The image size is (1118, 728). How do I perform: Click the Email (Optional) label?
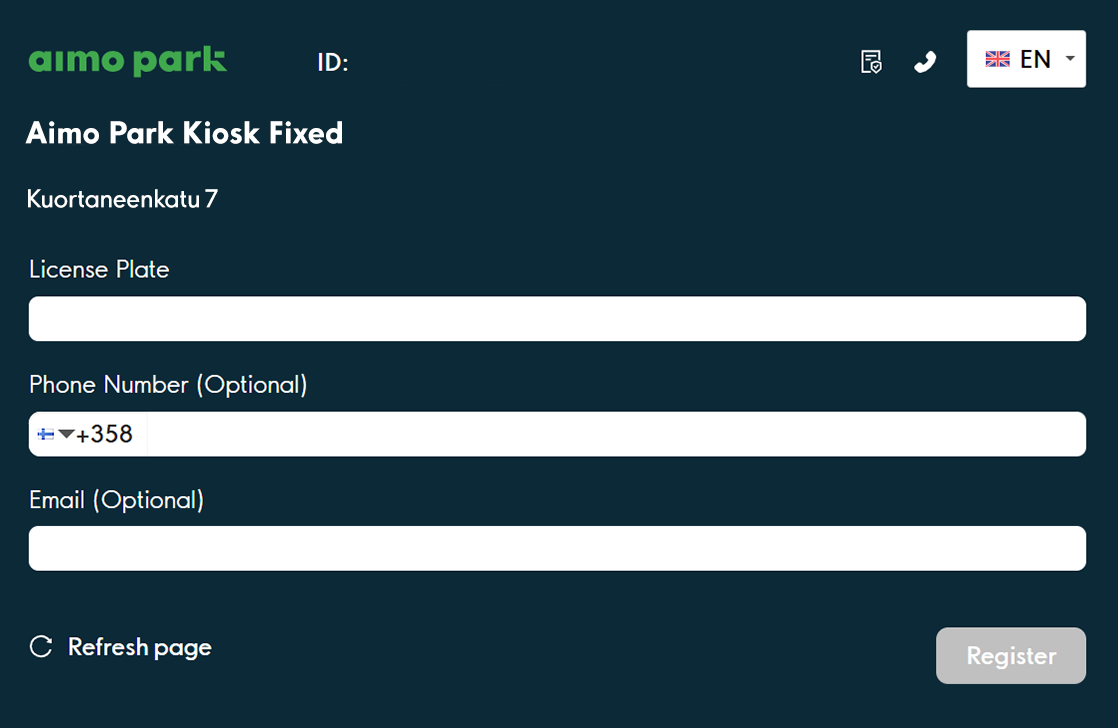click(116, 499)
